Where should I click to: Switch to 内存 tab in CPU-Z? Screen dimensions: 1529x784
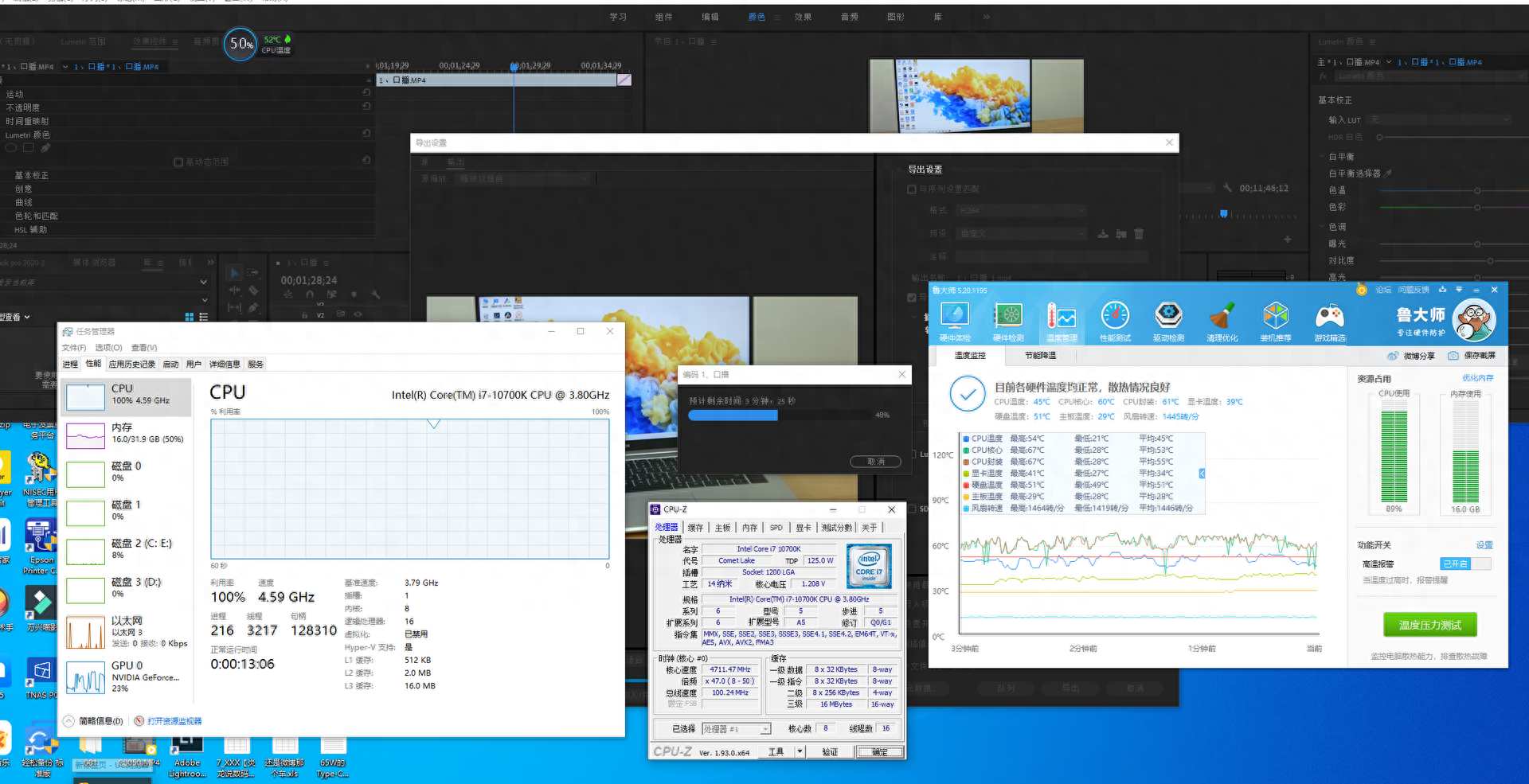(749, 528)
